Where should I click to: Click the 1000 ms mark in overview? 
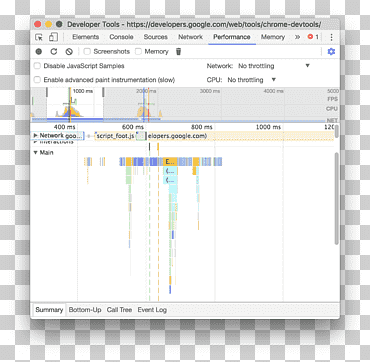pyautogui.click(x=83, y=91)
